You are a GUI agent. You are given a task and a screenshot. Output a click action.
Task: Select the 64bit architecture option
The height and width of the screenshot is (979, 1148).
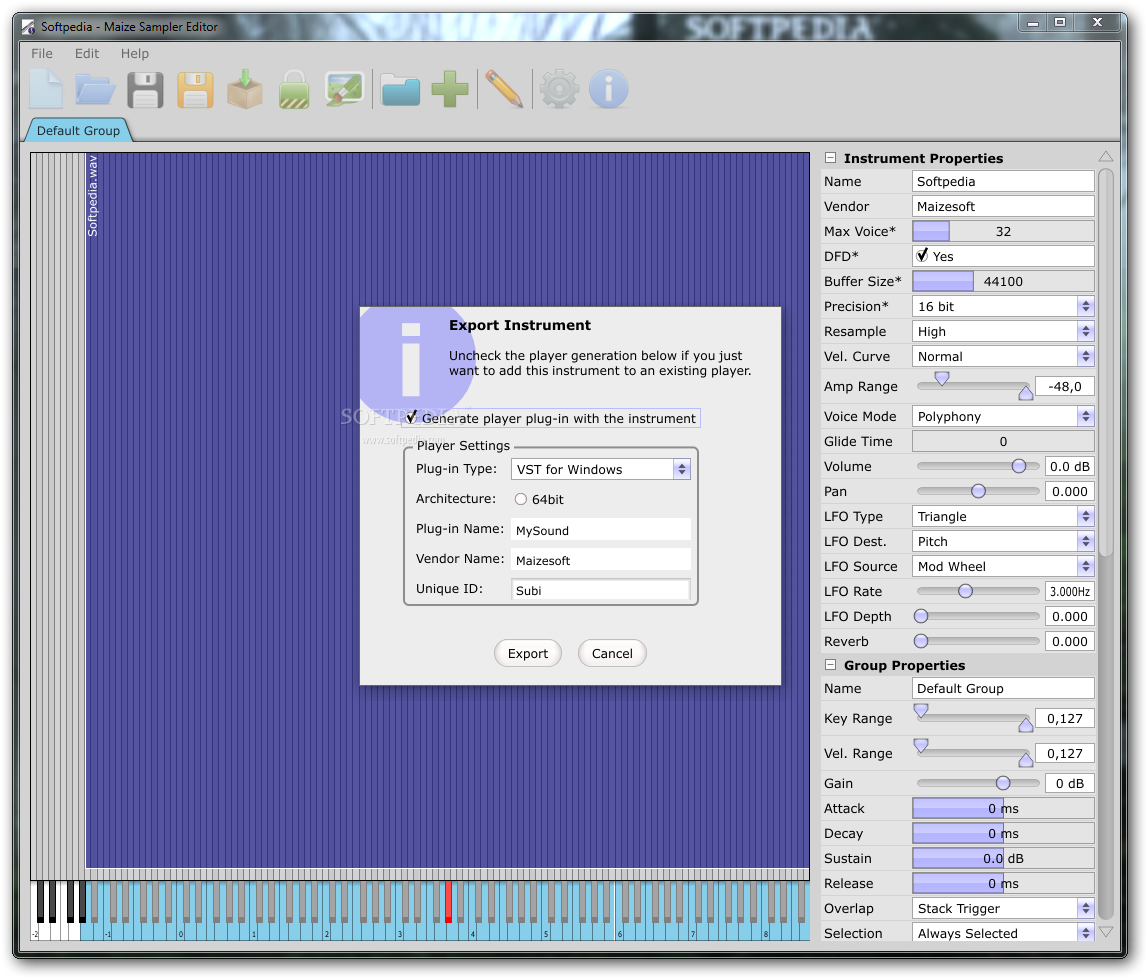click(521, 499)
